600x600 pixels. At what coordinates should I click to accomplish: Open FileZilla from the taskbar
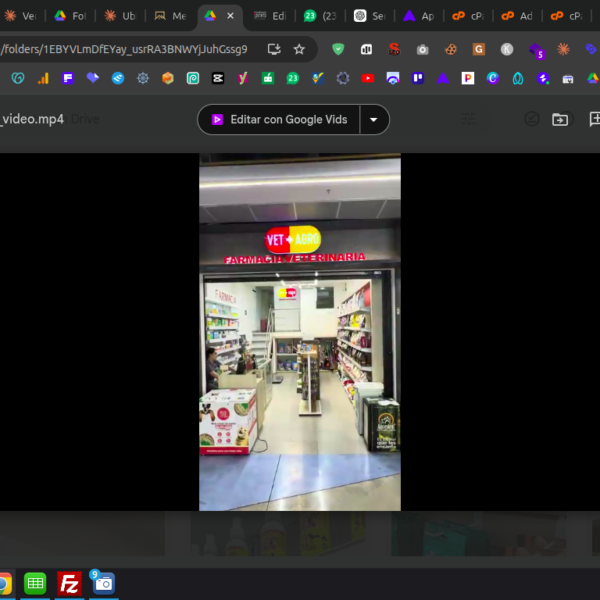69,584
